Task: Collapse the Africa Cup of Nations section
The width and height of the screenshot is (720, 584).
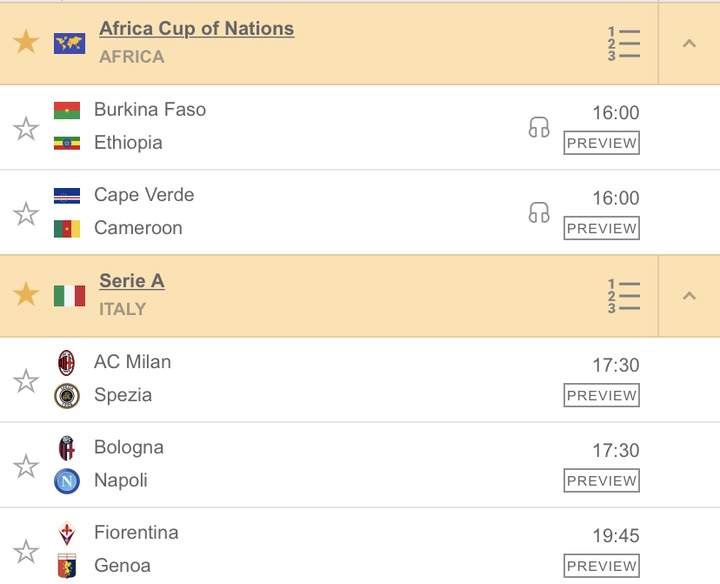Action: coord(689,44)
